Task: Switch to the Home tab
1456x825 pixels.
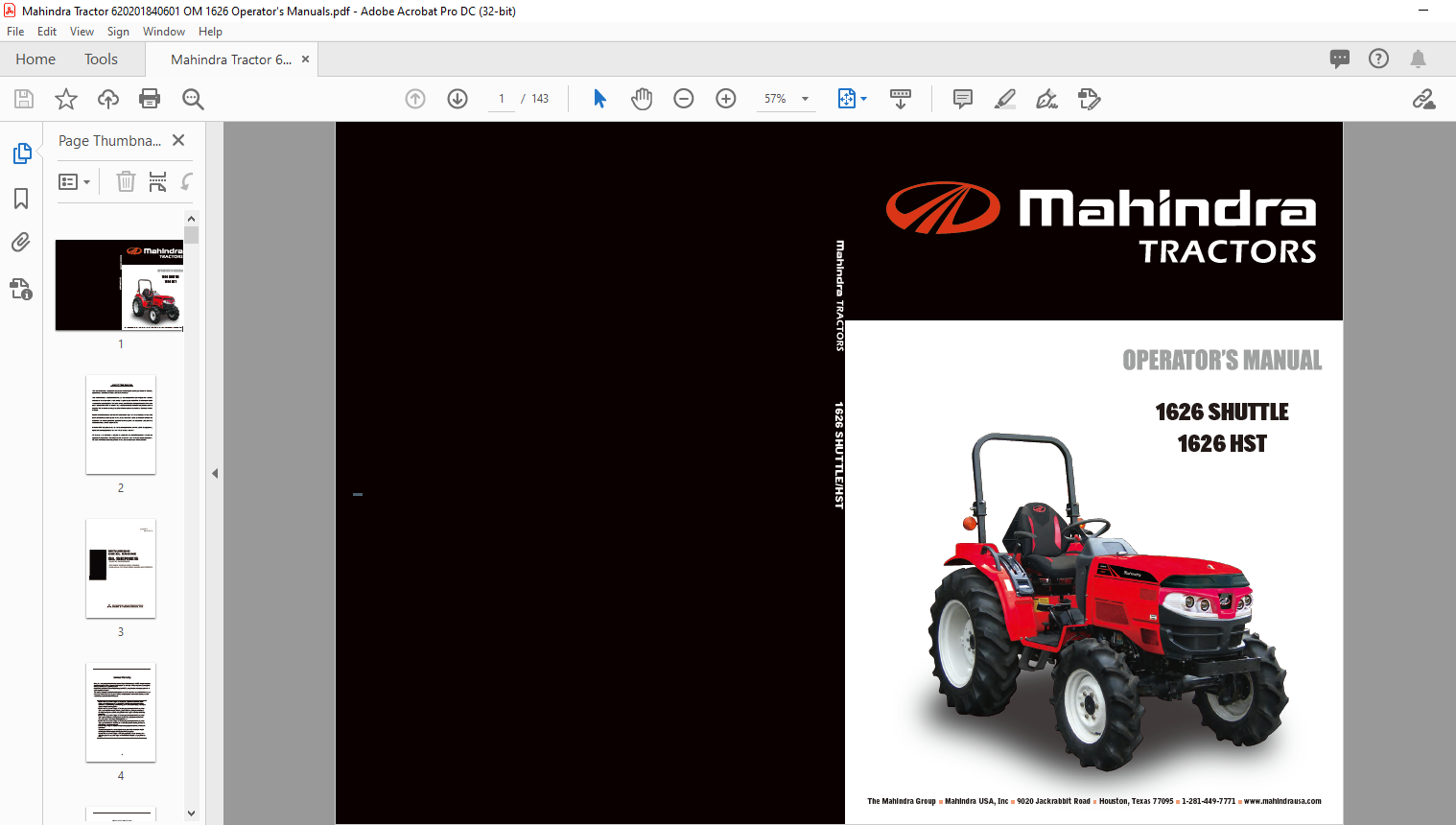Action: point(35,59)
